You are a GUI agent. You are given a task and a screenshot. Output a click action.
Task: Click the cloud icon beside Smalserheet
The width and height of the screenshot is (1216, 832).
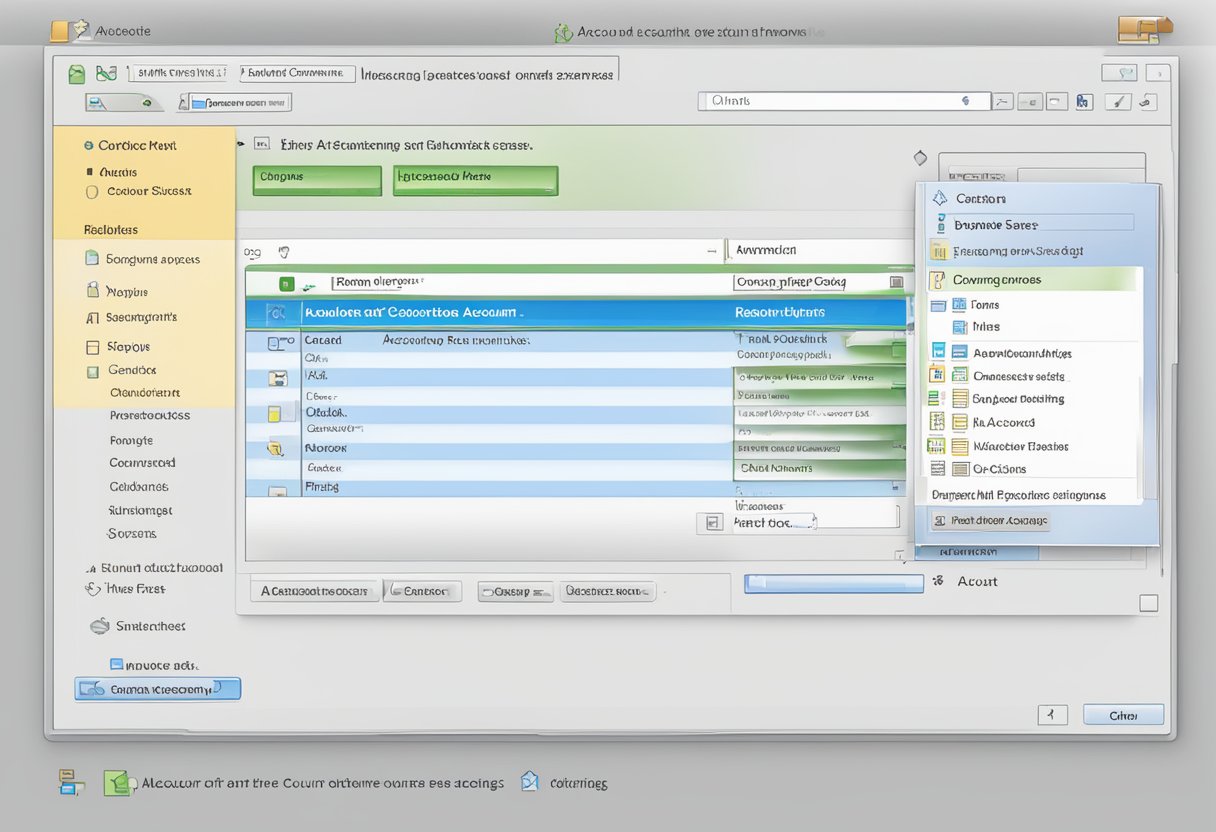point(99,626)
